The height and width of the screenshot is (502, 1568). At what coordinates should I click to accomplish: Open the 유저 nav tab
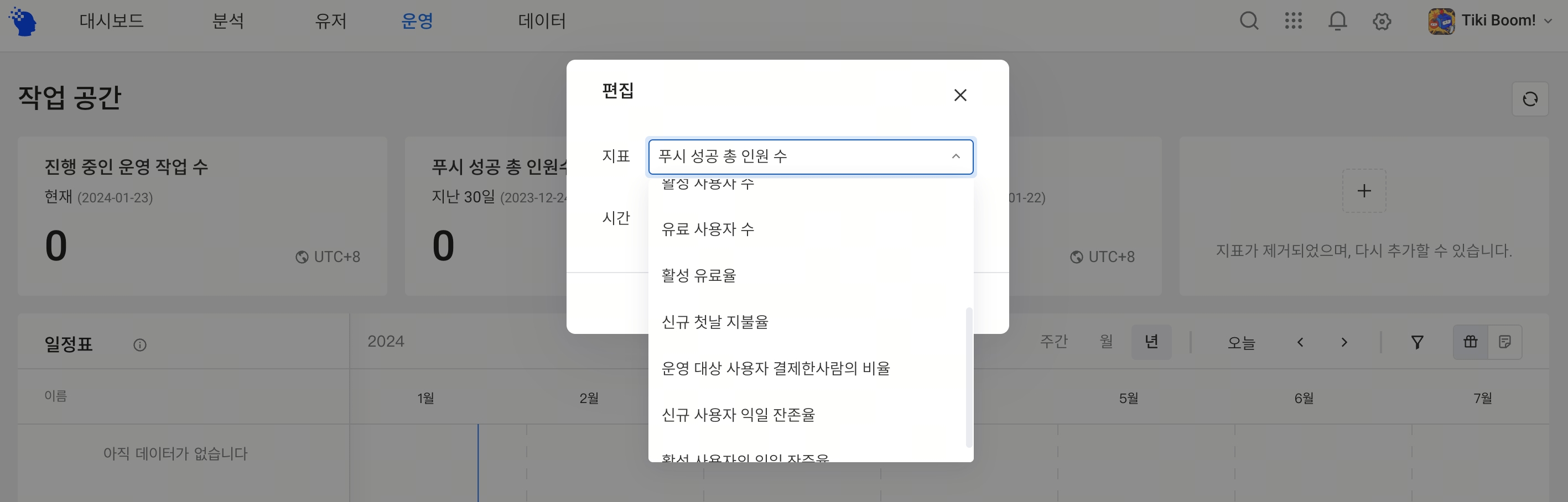tap(330, 22)
